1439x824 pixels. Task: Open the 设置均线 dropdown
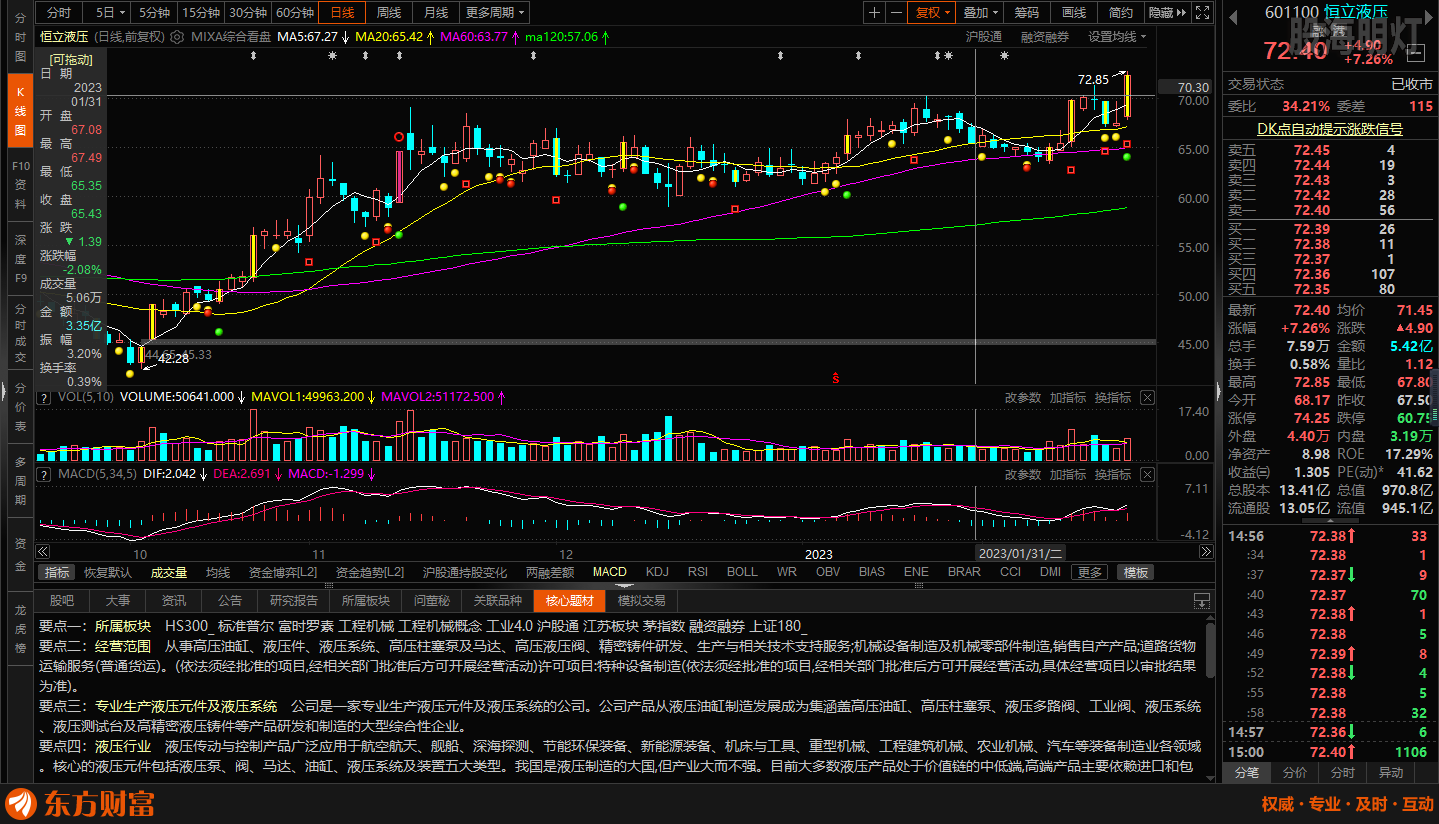1117,37
